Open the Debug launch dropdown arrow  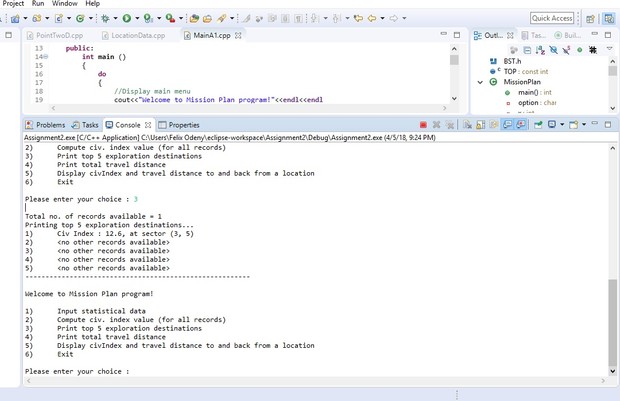(115, 18)
